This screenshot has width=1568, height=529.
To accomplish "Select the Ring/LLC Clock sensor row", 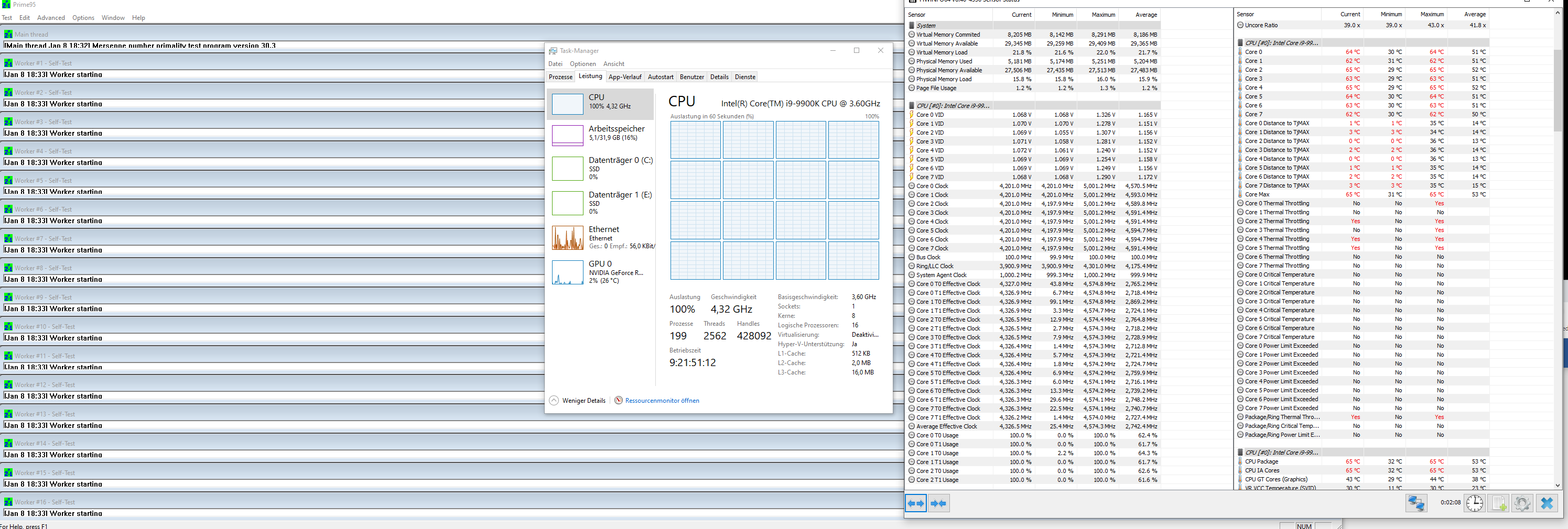I will click(x=1034, y=266).
